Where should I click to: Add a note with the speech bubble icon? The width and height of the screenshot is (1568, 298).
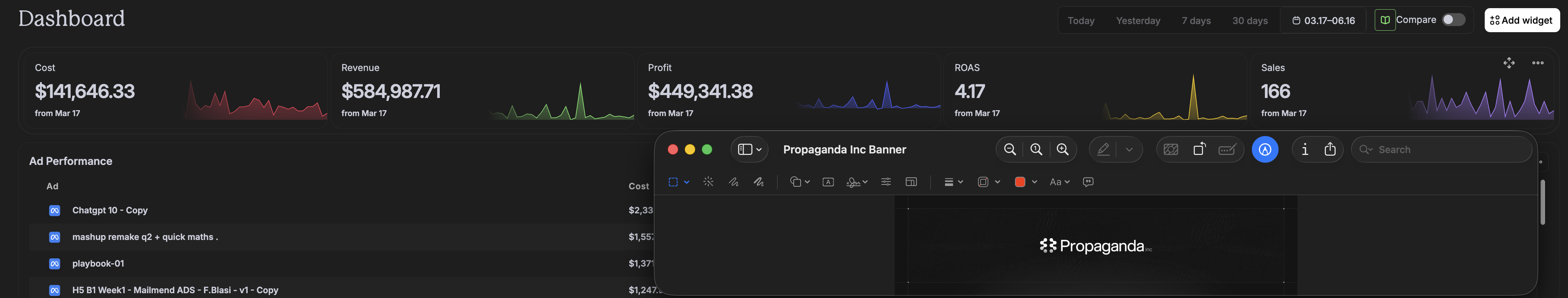coord(1088,182)
